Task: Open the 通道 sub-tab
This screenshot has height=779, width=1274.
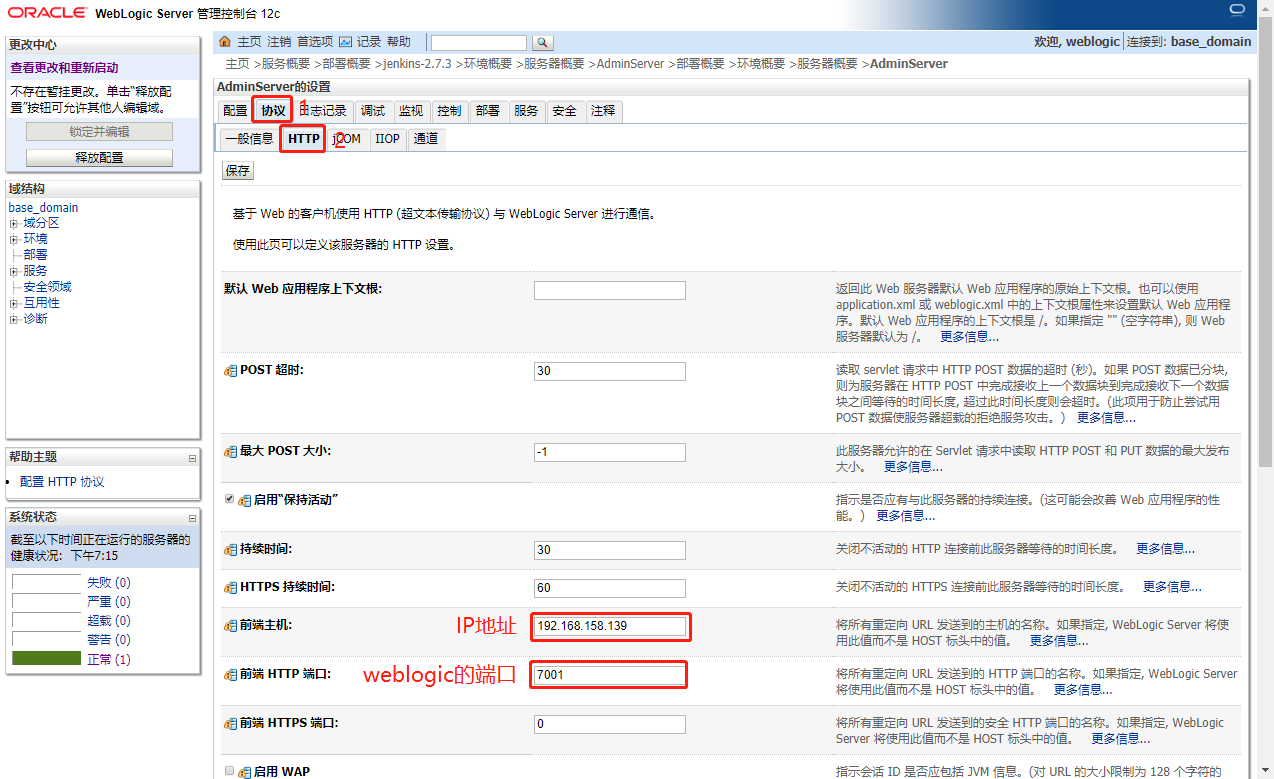Action: 426,139
